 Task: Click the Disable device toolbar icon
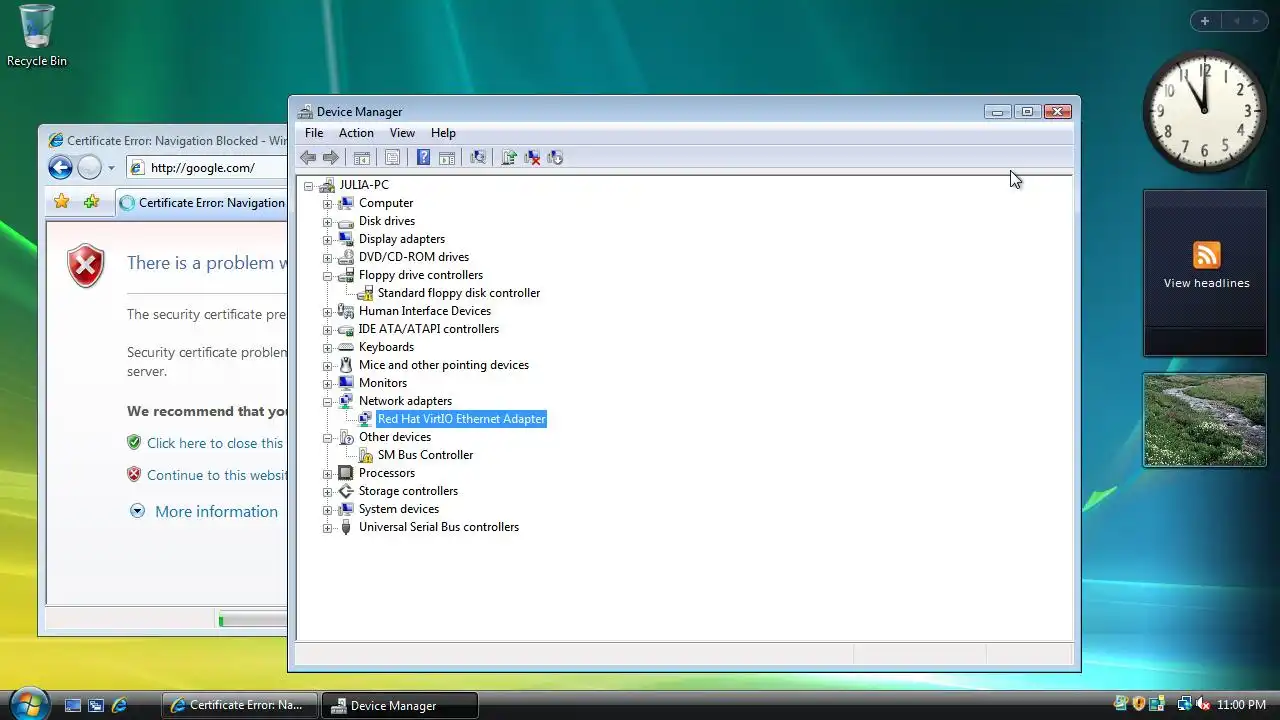coord(555,157)
